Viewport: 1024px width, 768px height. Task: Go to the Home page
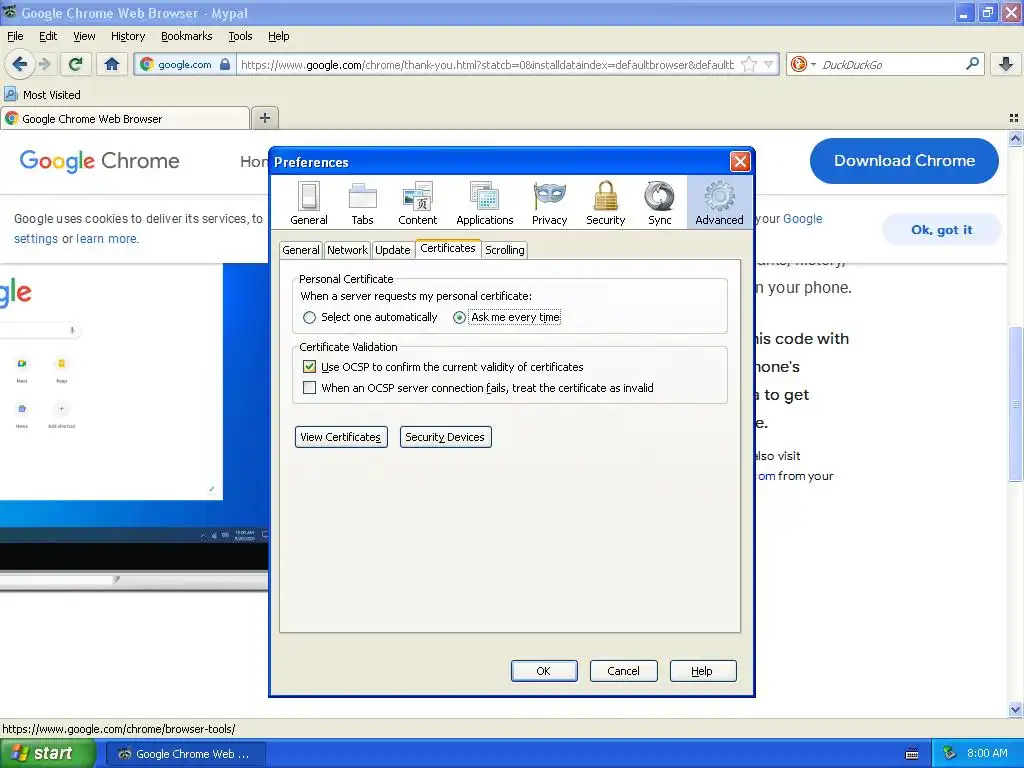pyautogui.click(x=112, y=64)
